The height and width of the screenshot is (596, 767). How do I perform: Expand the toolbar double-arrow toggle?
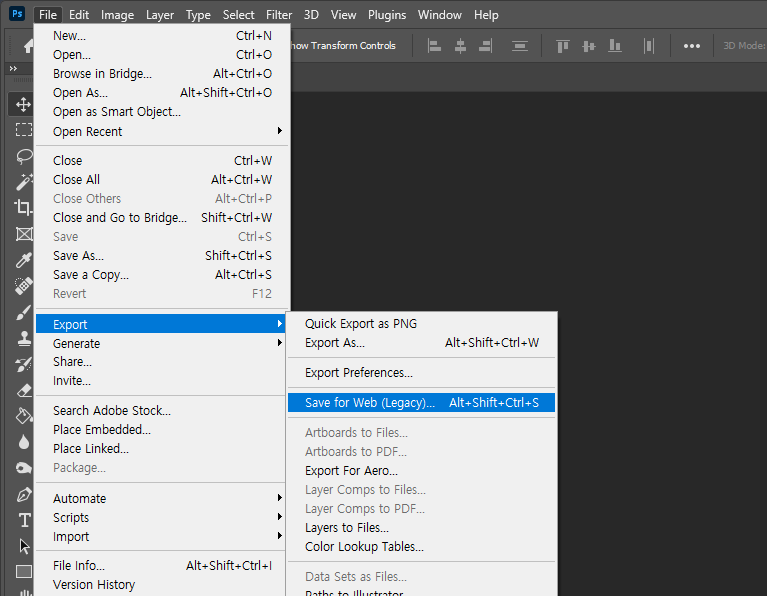coord(13,69)
